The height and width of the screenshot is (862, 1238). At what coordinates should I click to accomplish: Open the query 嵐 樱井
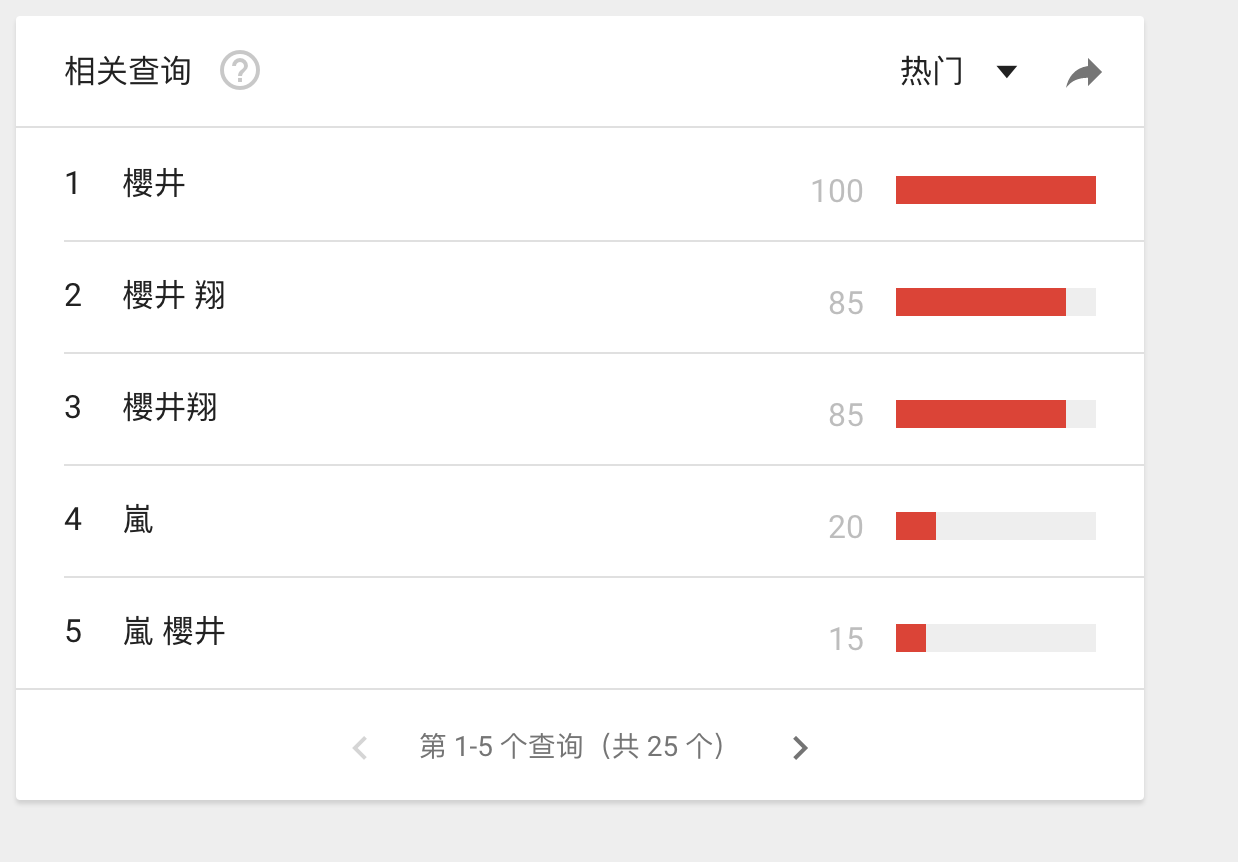click(174, 632)
